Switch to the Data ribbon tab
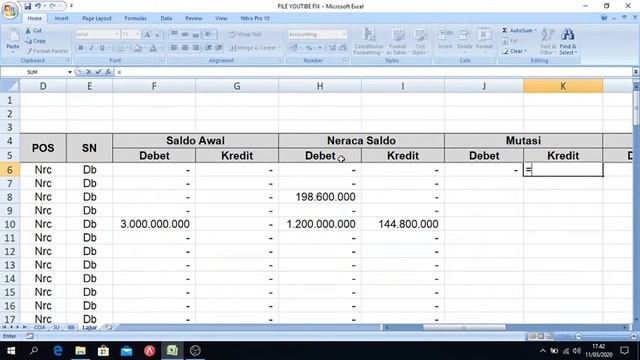The width and height of the screenshot is (640, 360). pyautogui.click(x=166, y=18)
